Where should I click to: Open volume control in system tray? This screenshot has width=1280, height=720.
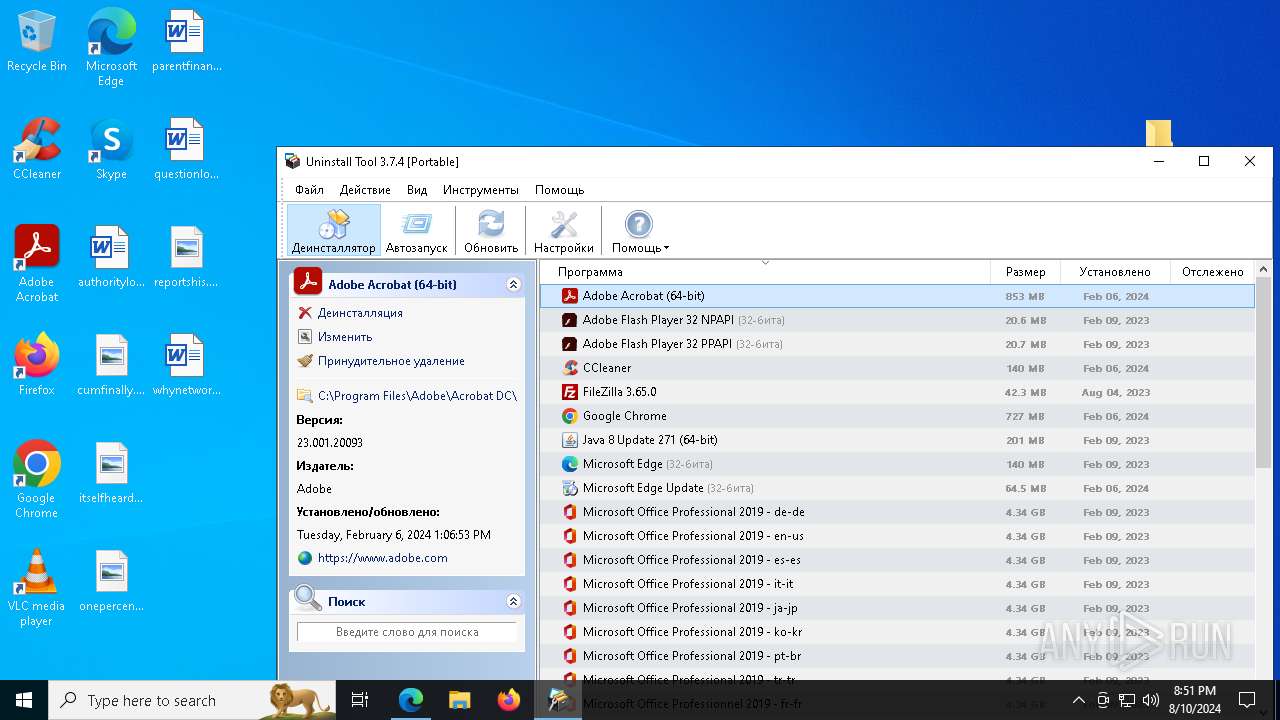pyautogui.click(x=1151, y=700)
